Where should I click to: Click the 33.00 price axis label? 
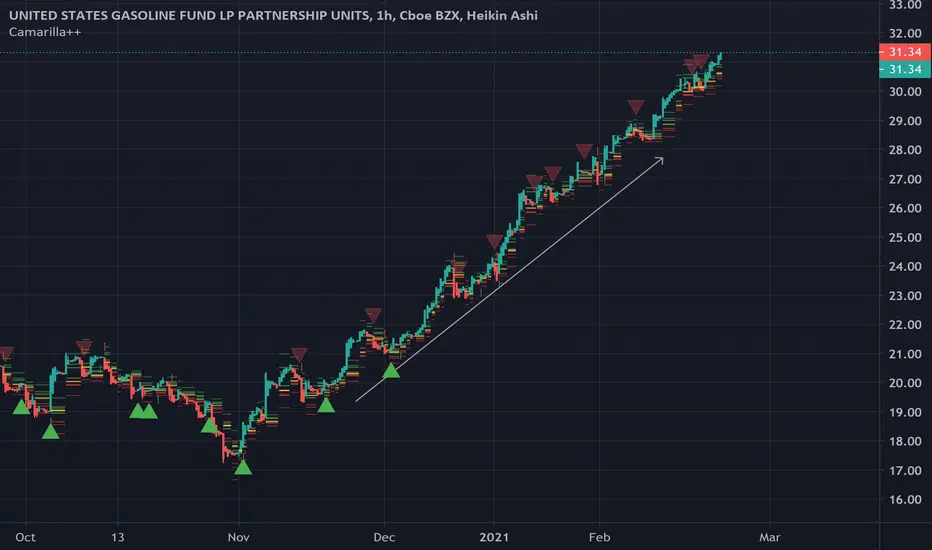905,5
